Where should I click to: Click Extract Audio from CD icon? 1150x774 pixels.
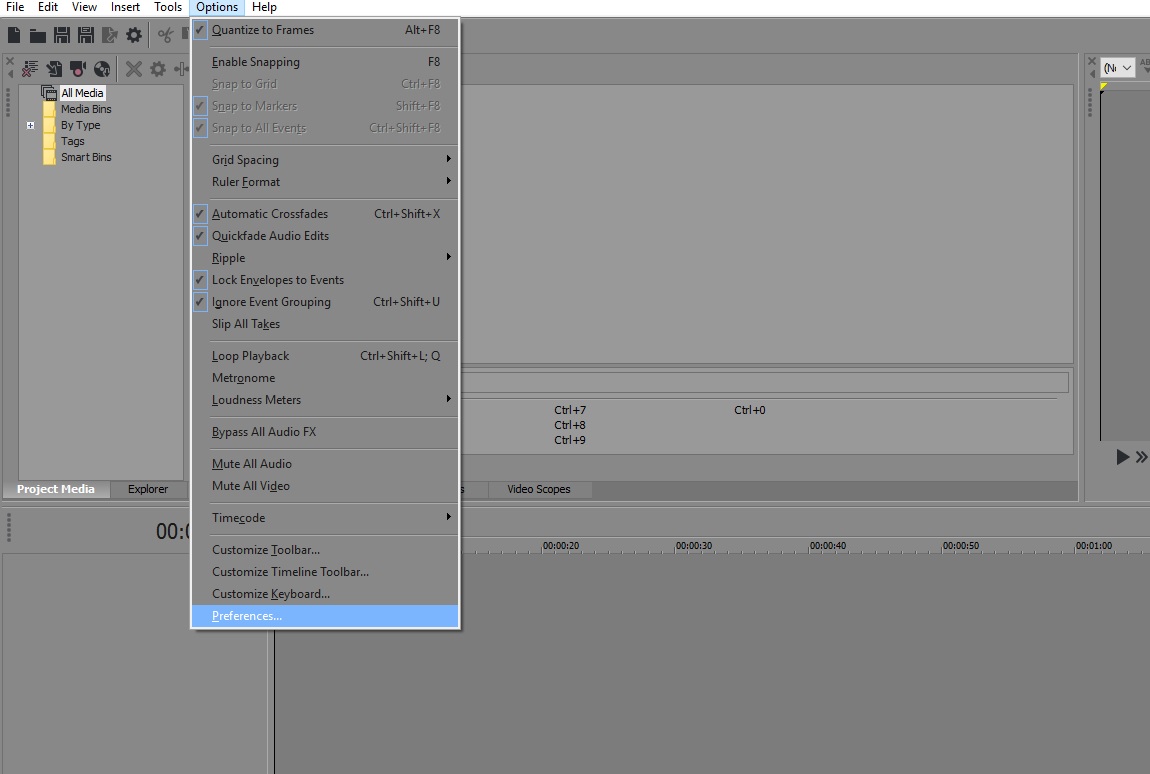(101, 69)
